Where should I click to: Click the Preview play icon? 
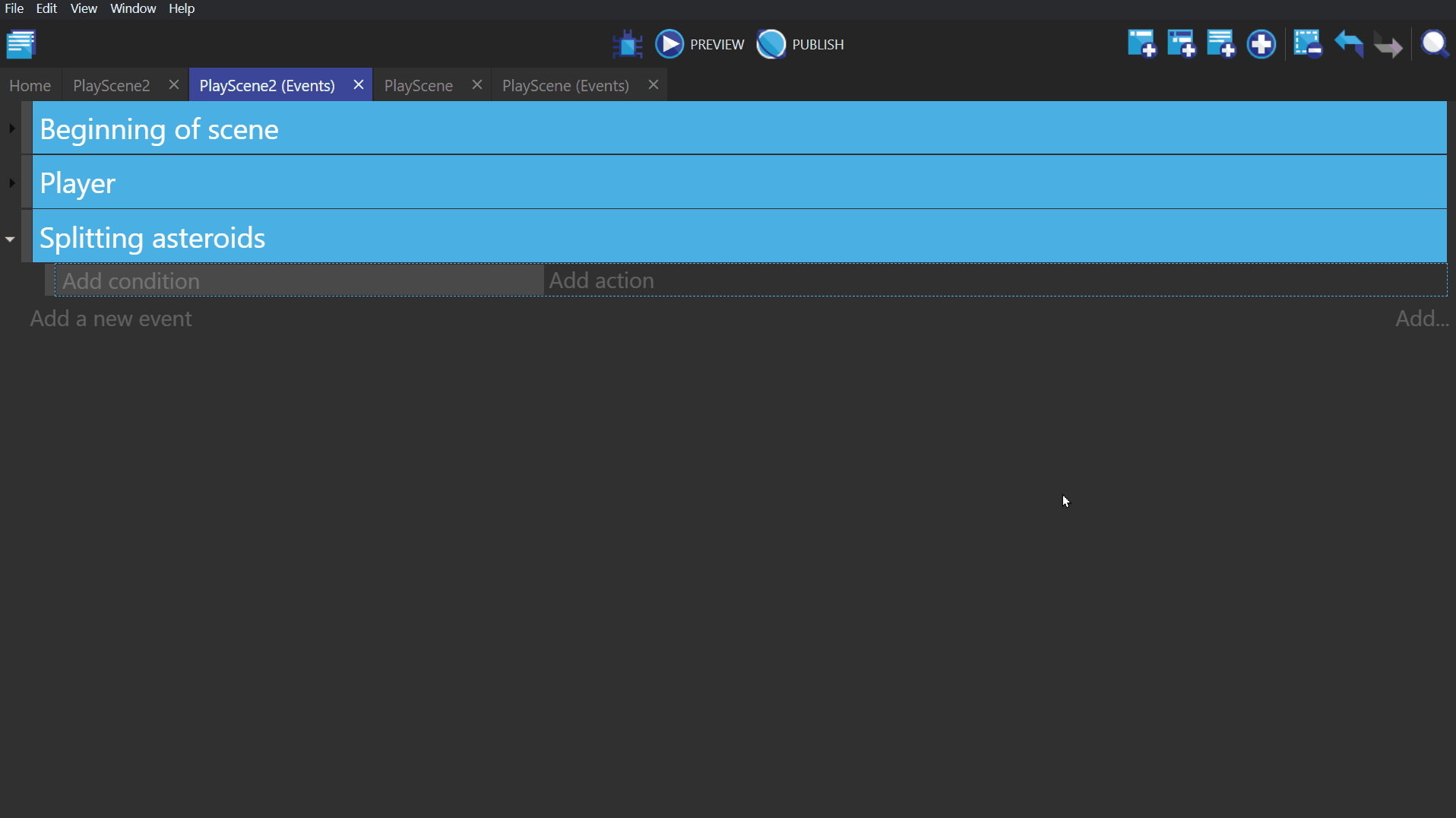pos(669,44)
